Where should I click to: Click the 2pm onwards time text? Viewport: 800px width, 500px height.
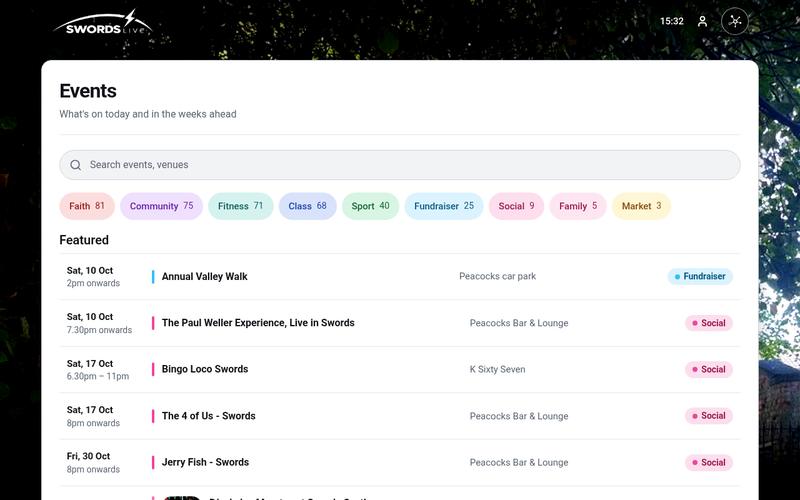coord(93,283)
